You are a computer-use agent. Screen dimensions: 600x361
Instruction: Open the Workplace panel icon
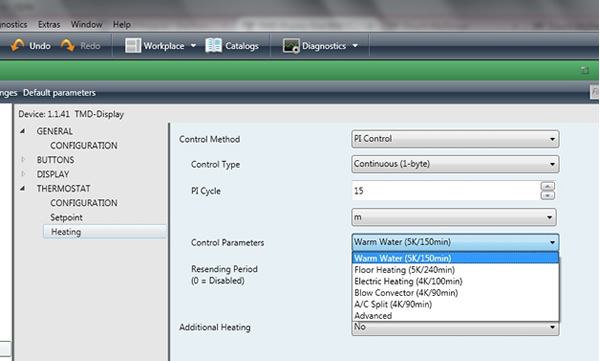133,46
